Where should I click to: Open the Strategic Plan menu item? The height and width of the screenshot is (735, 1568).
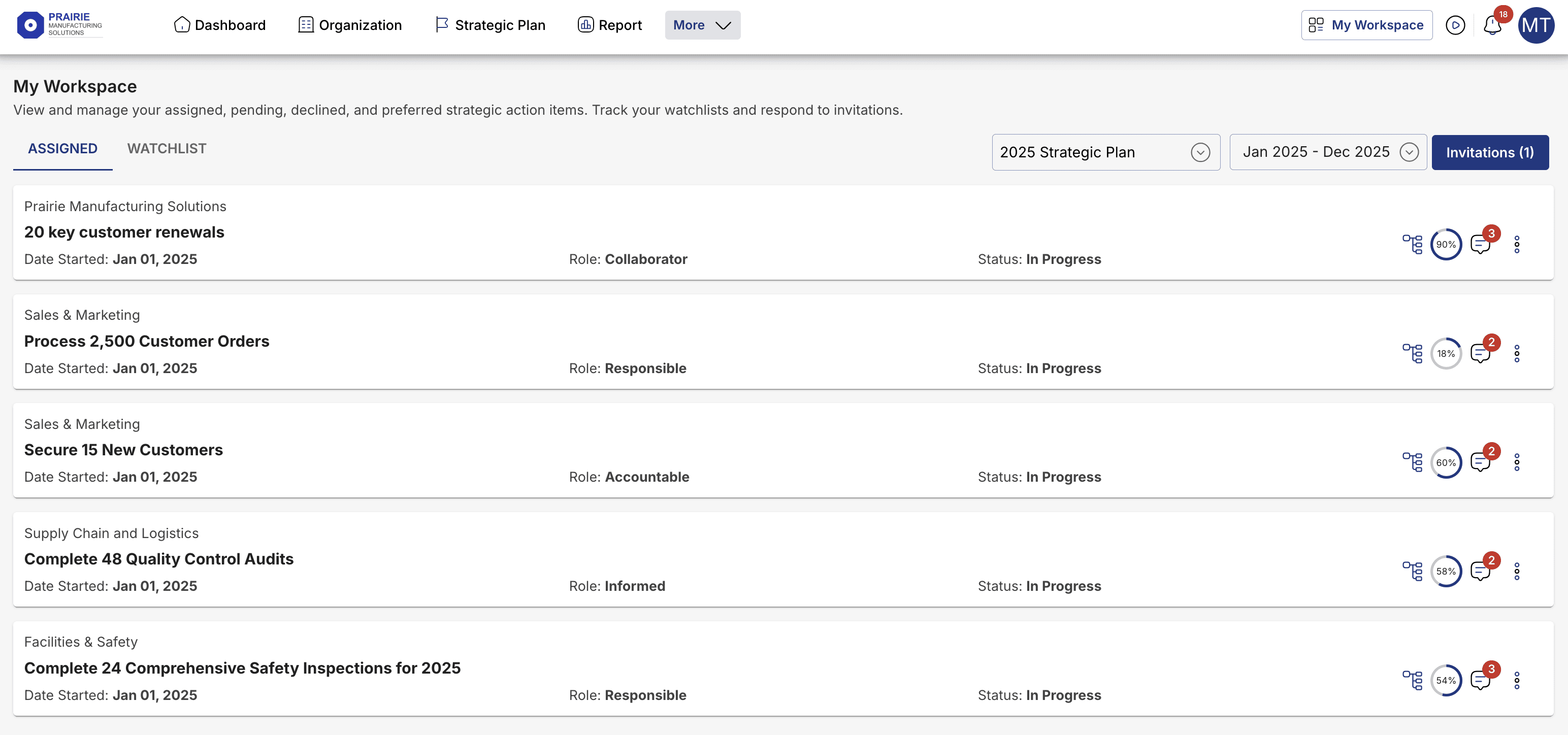491,25
